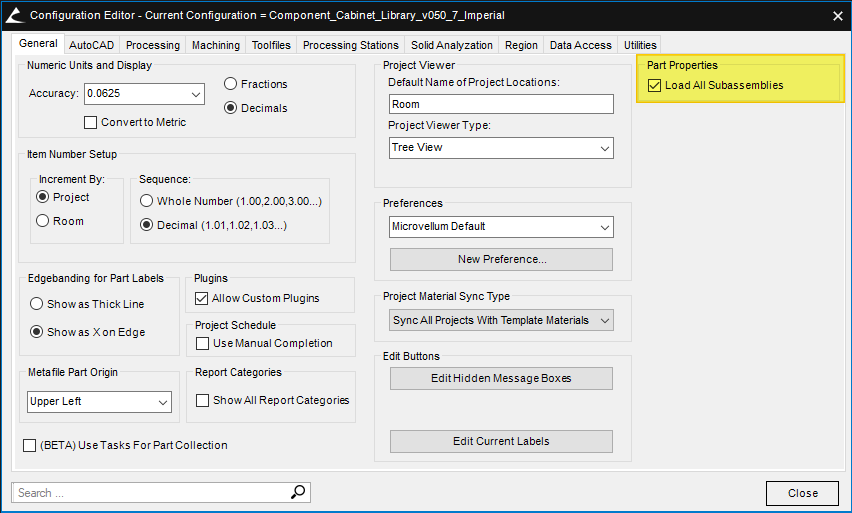Go to the Data Access tab
Viewport: 852px width, 513px height.
point(580,45)
